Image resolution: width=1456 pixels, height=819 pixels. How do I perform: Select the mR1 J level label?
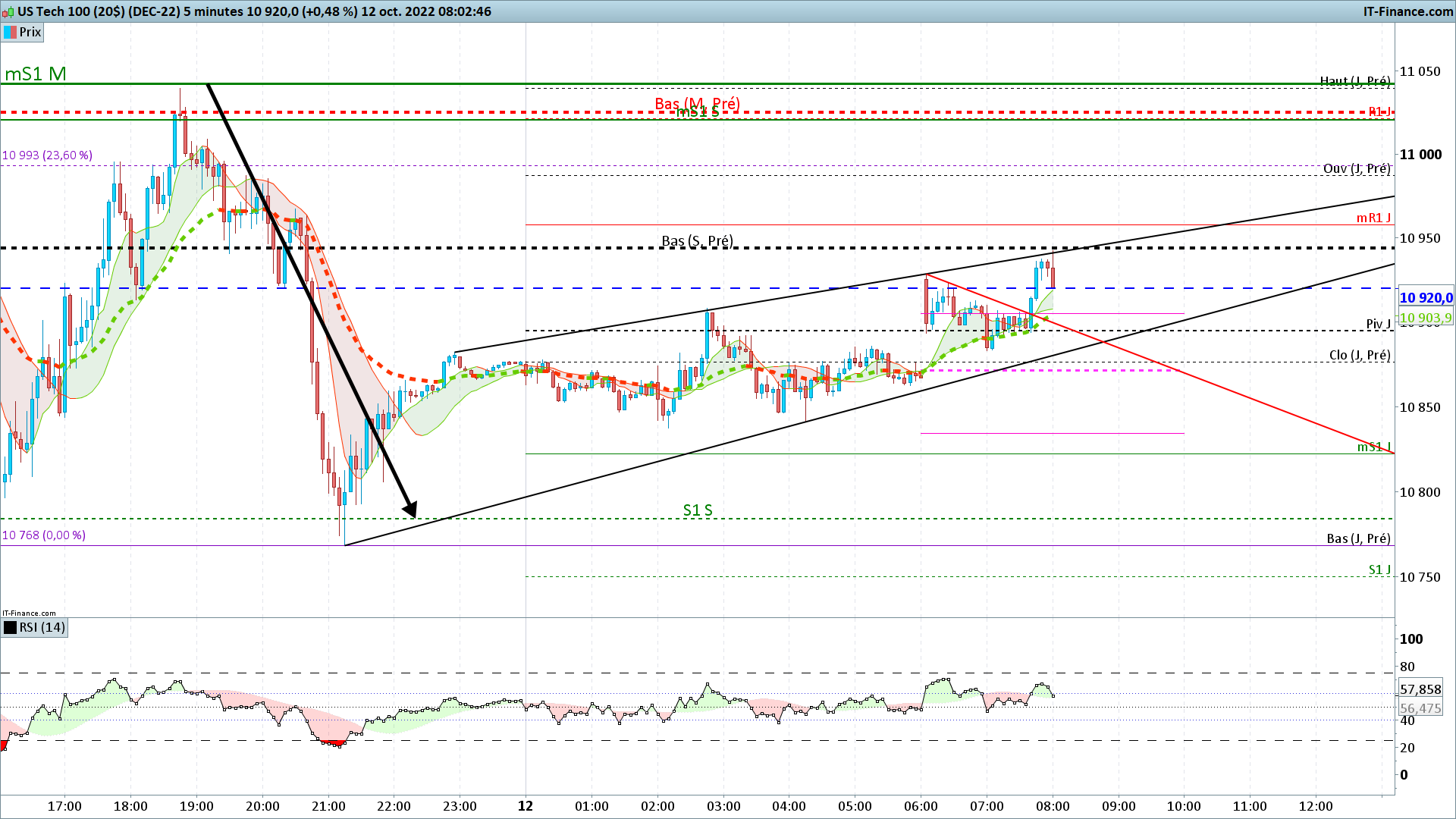point(1374,218)
